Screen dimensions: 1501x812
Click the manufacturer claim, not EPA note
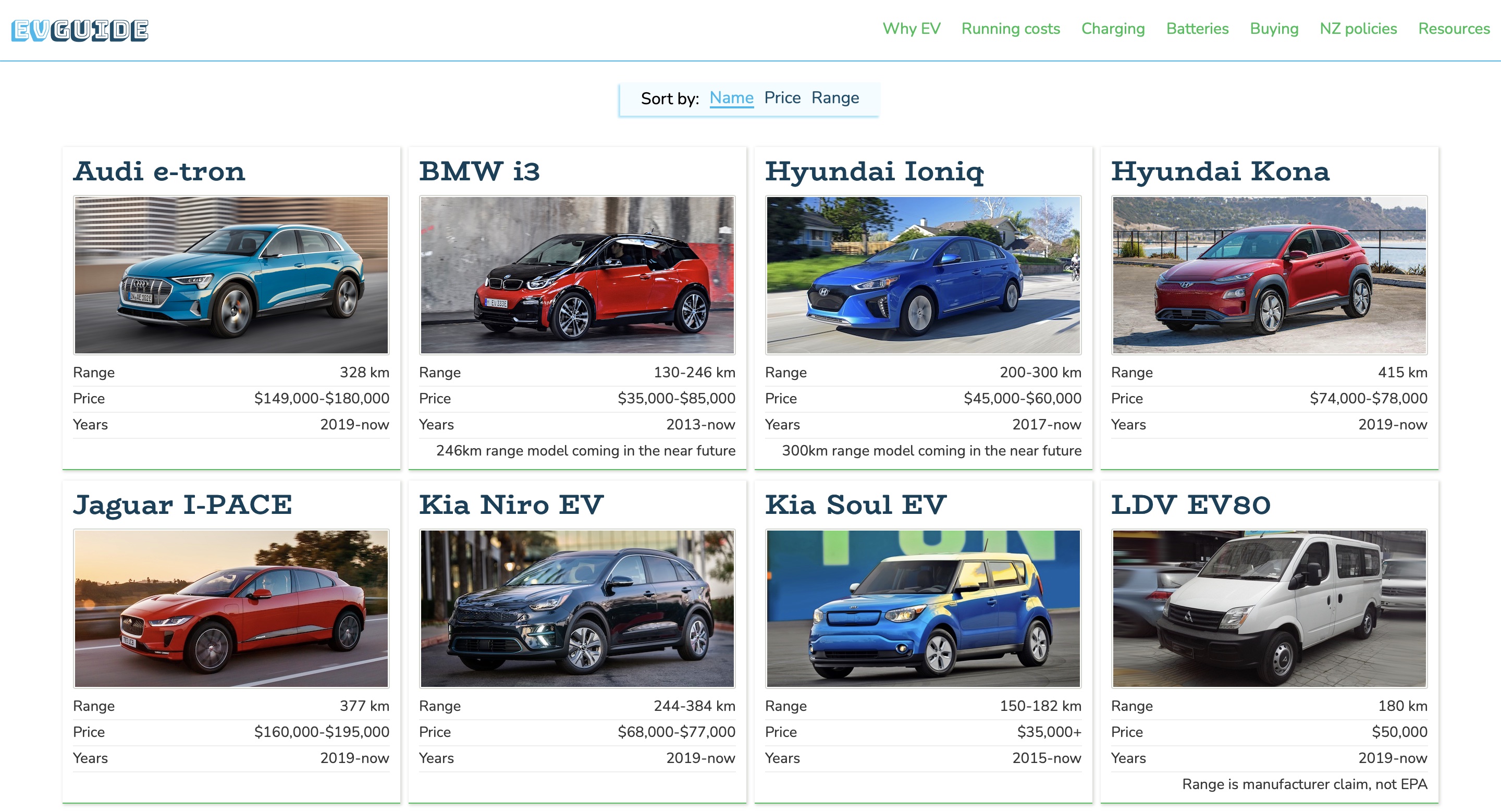(1305, 784)
